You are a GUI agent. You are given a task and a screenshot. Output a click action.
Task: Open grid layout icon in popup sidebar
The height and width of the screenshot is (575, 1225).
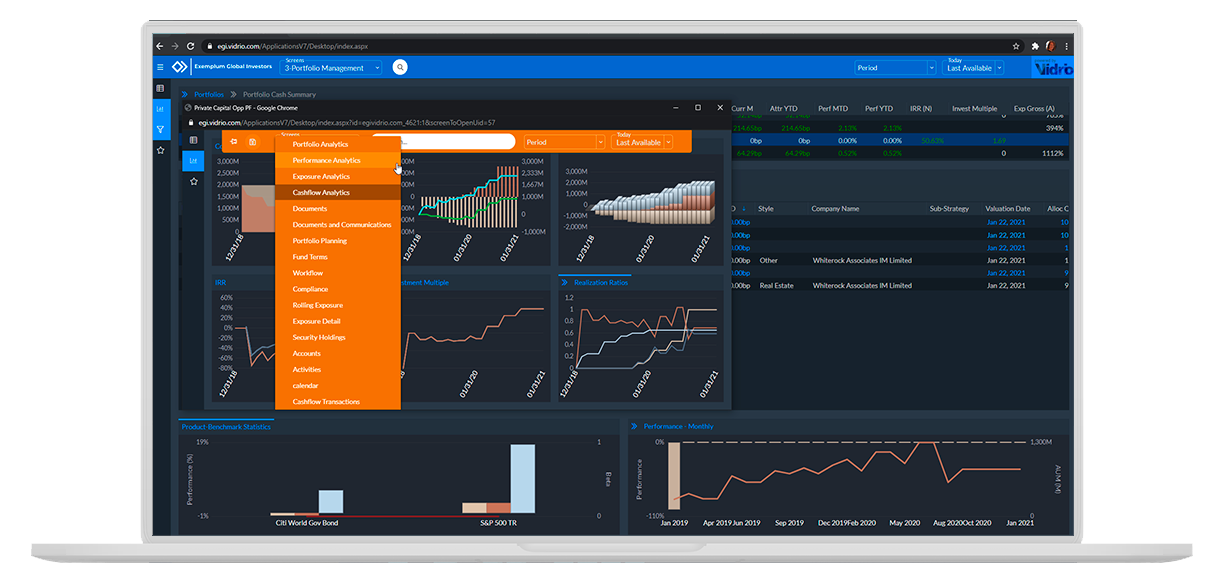pos(193,140)
